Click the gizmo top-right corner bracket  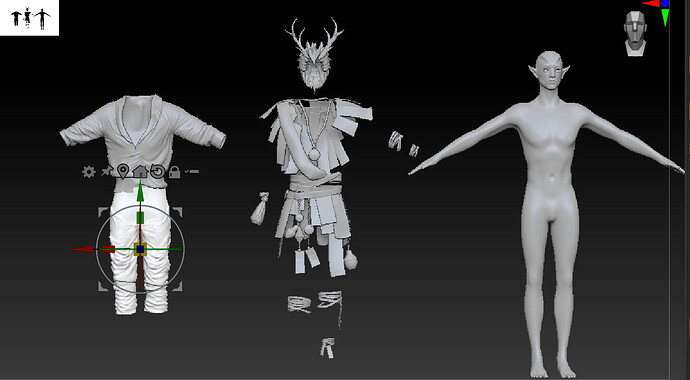(x=177, y=212)
